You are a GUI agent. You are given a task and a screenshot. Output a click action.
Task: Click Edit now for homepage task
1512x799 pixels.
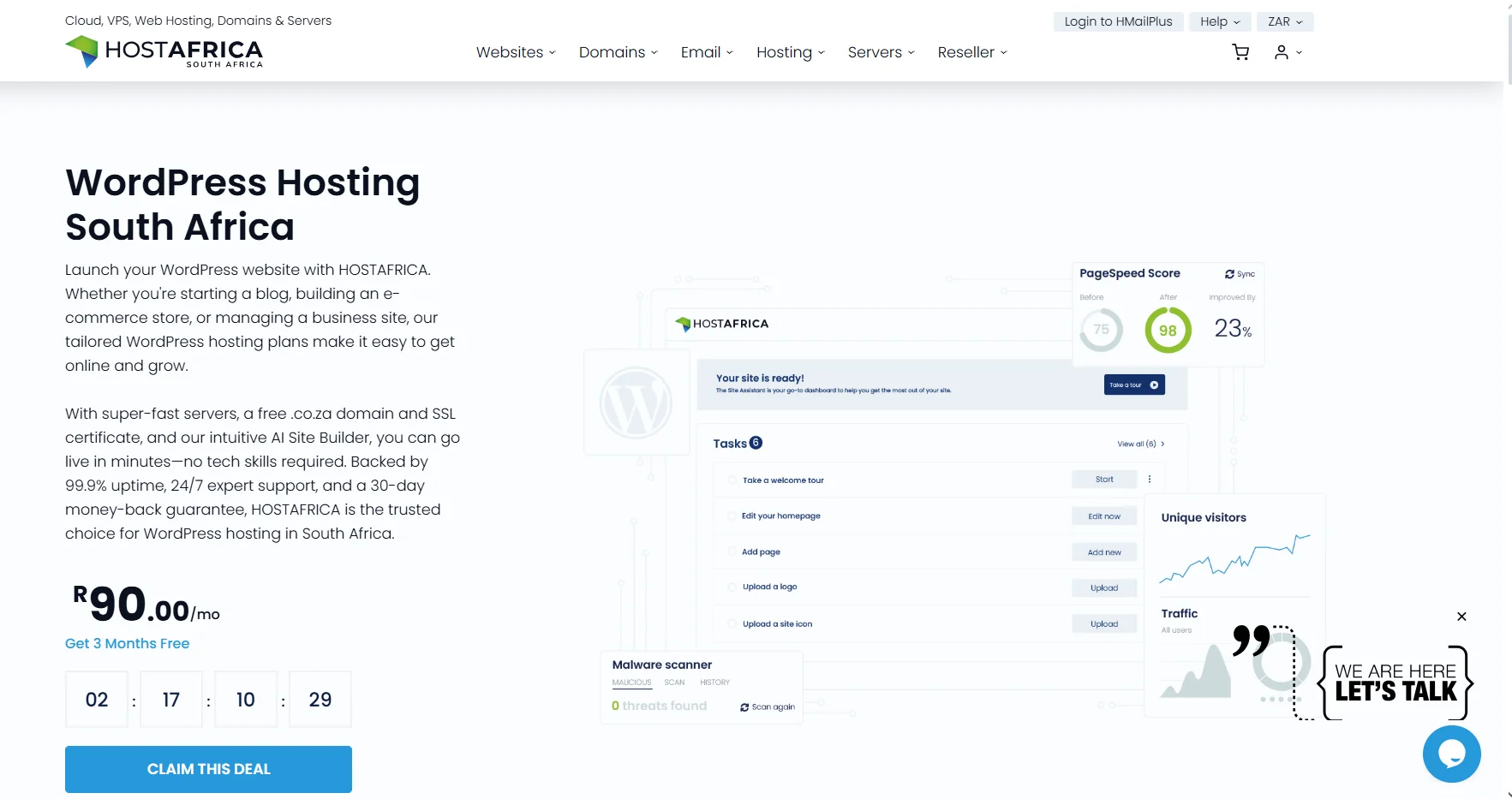pos(1104,516)
